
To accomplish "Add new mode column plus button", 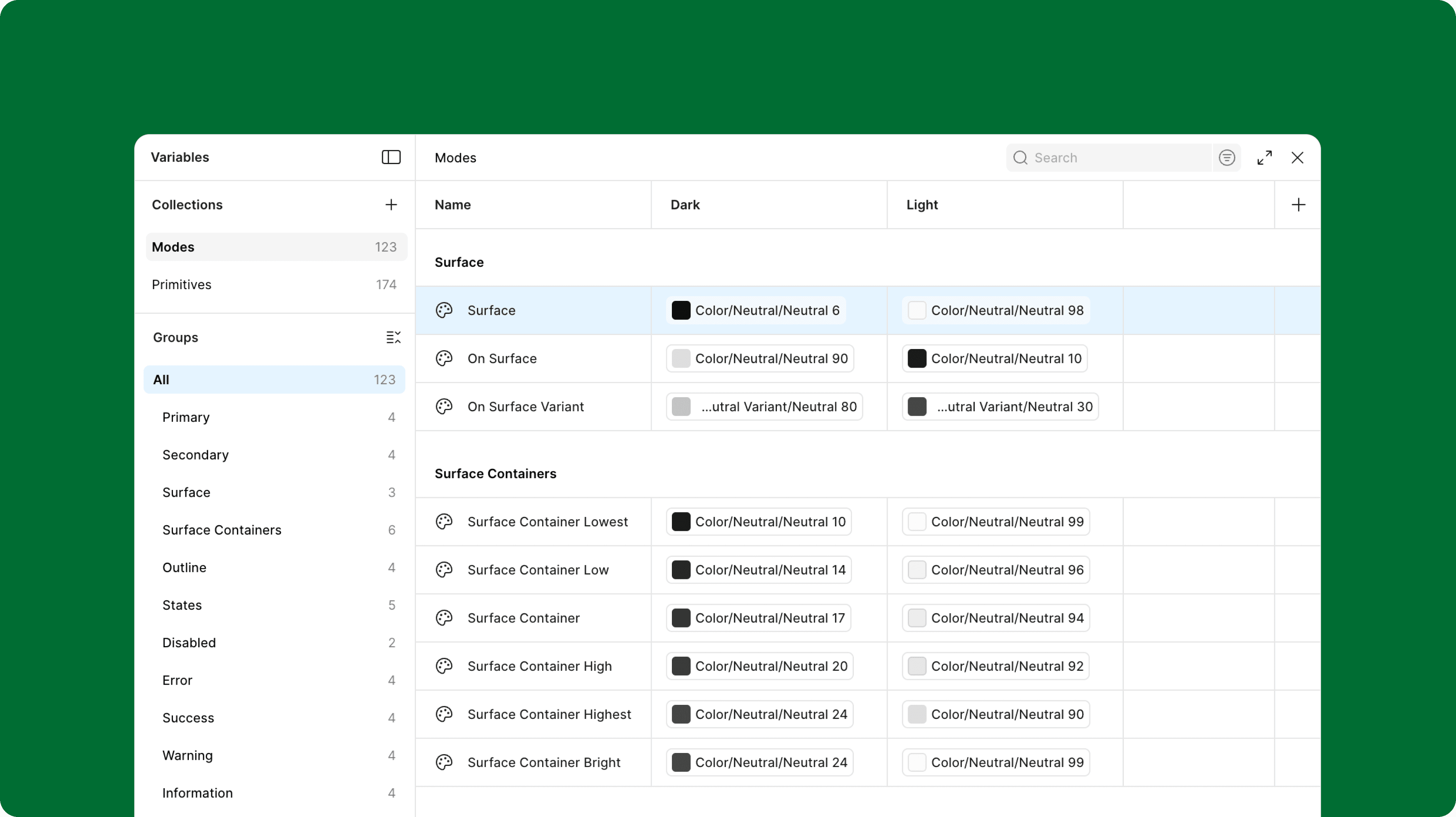I will [x=1298, y=205].
